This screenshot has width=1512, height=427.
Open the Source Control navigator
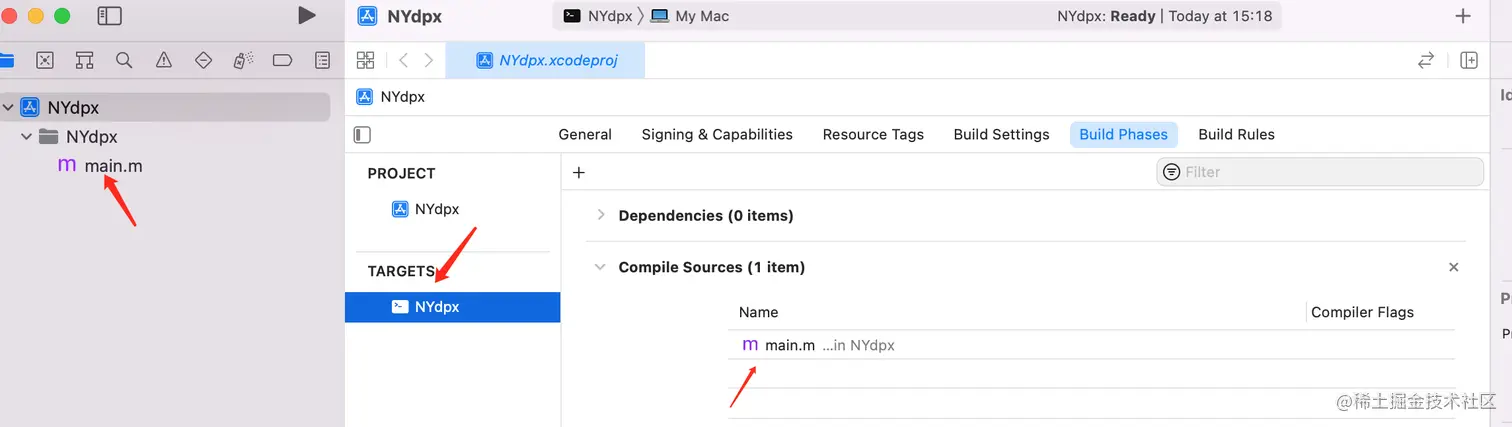click(45, 60)
